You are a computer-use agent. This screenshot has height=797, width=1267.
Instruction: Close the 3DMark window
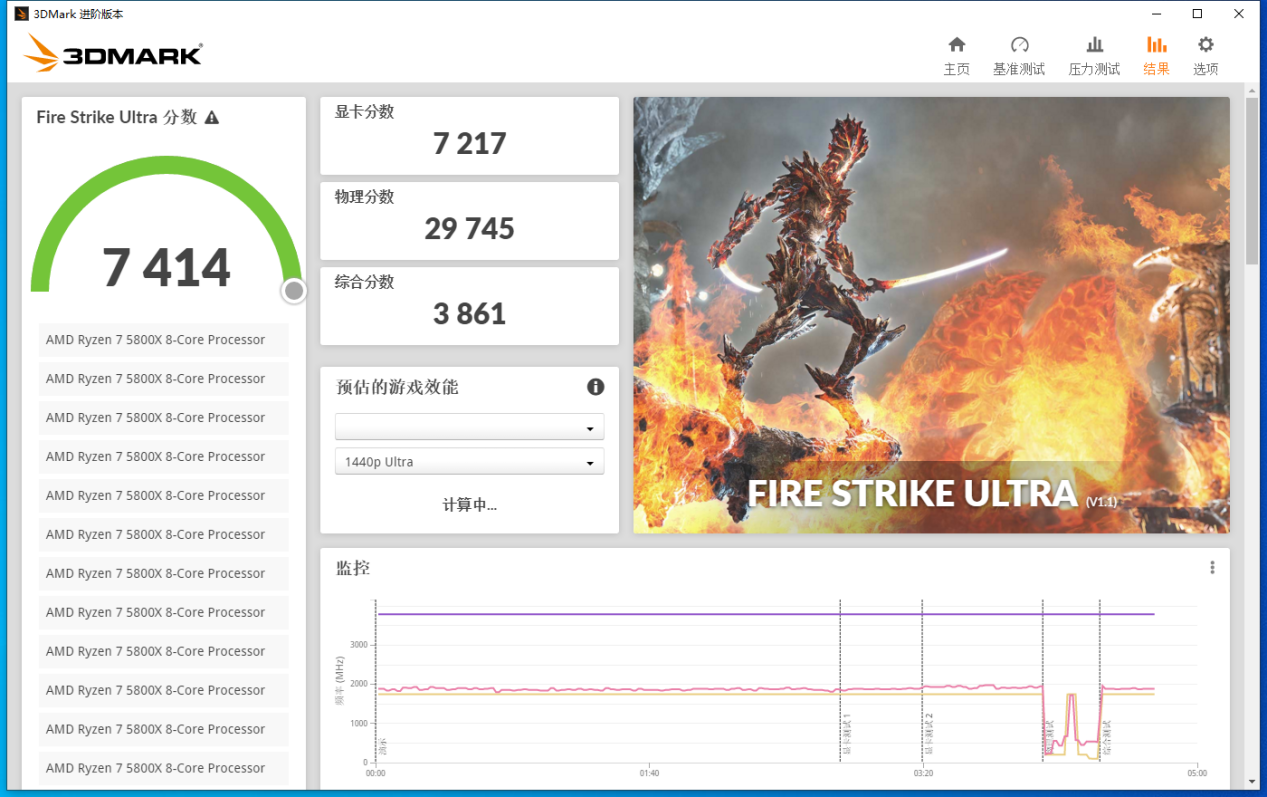click(x=1240, y=14)
